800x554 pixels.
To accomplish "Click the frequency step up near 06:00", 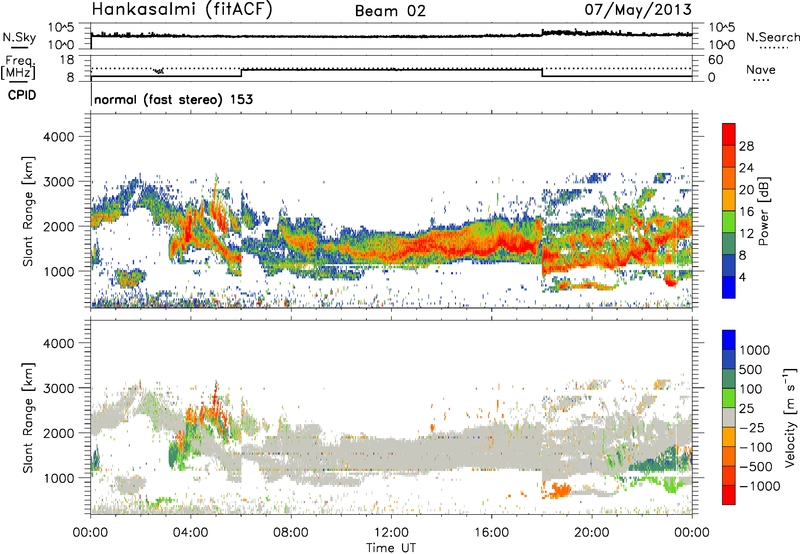I will click(x=241, y=73).
